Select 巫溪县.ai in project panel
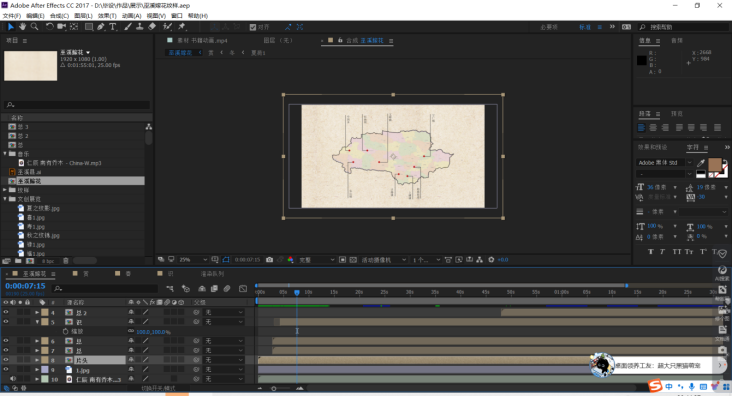732x396 pixels. pyautogui.click(x=29, y=172)
